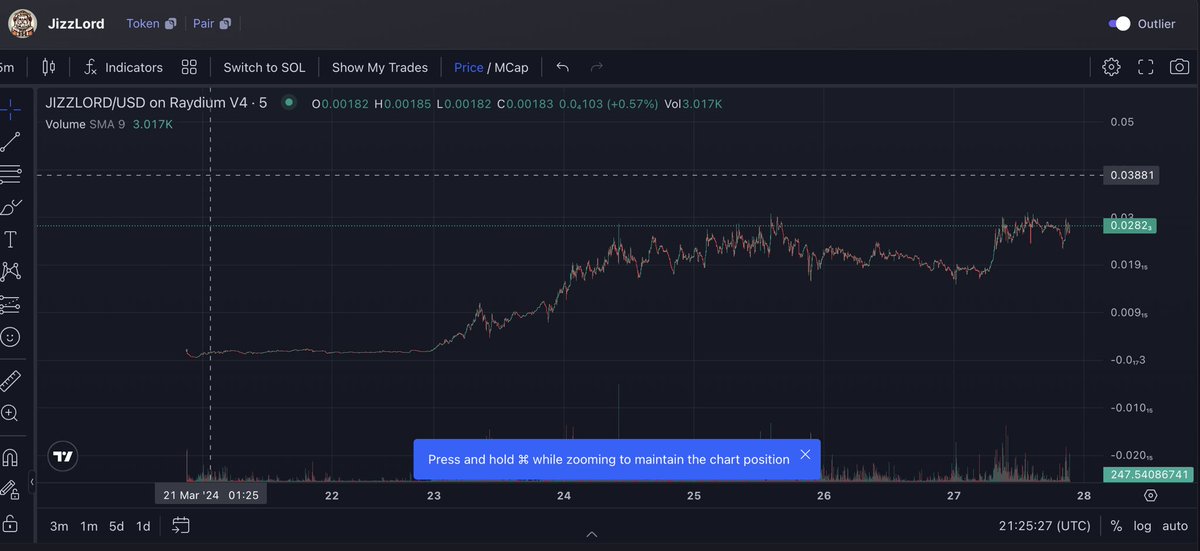The height and width of the screenshot is (551, 1200).
Task: Open the indicator templates grid icon
Action: pos(189,67)
